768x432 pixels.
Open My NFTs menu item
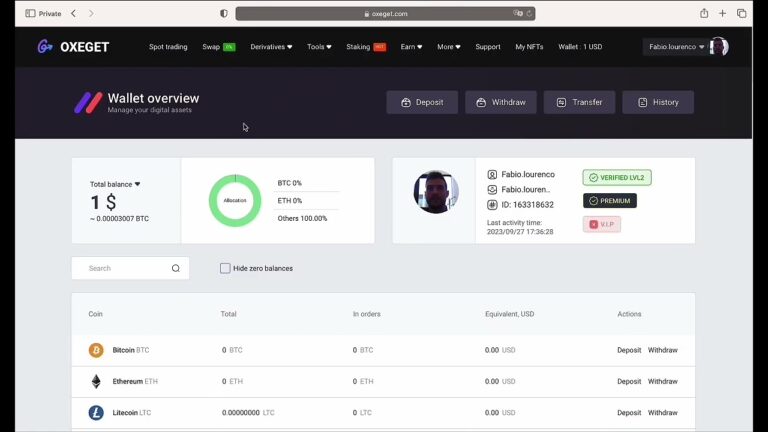[x=529, y=47]
